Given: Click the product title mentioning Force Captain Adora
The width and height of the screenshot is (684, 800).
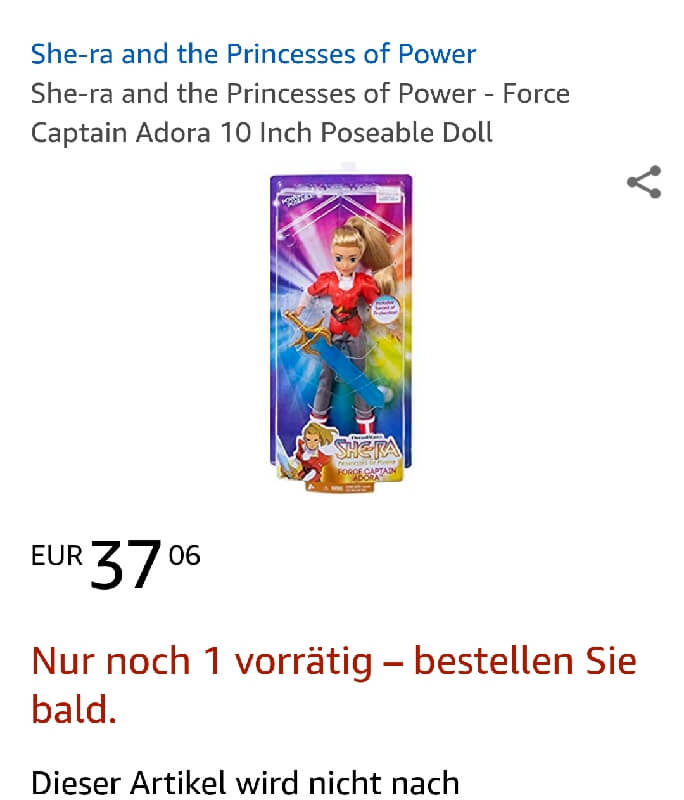Looking at the screenshot, I should tap(300, 113).
